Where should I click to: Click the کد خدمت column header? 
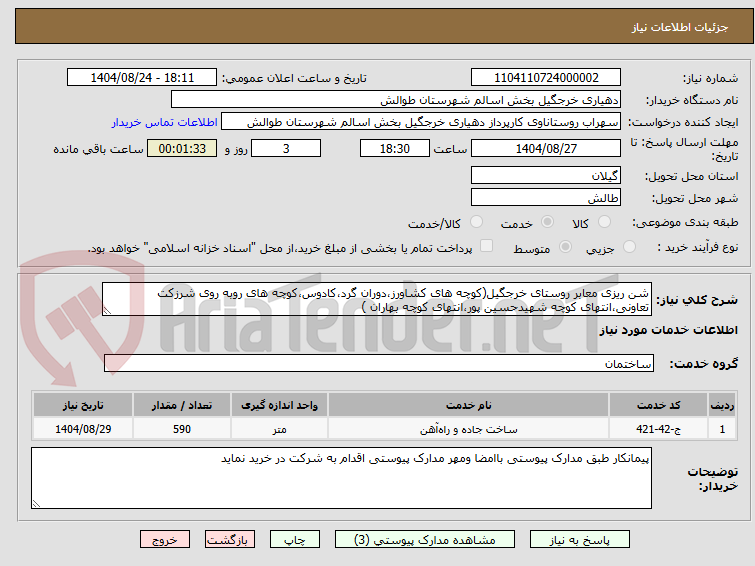pyautogui.click(x=658, y=405)
